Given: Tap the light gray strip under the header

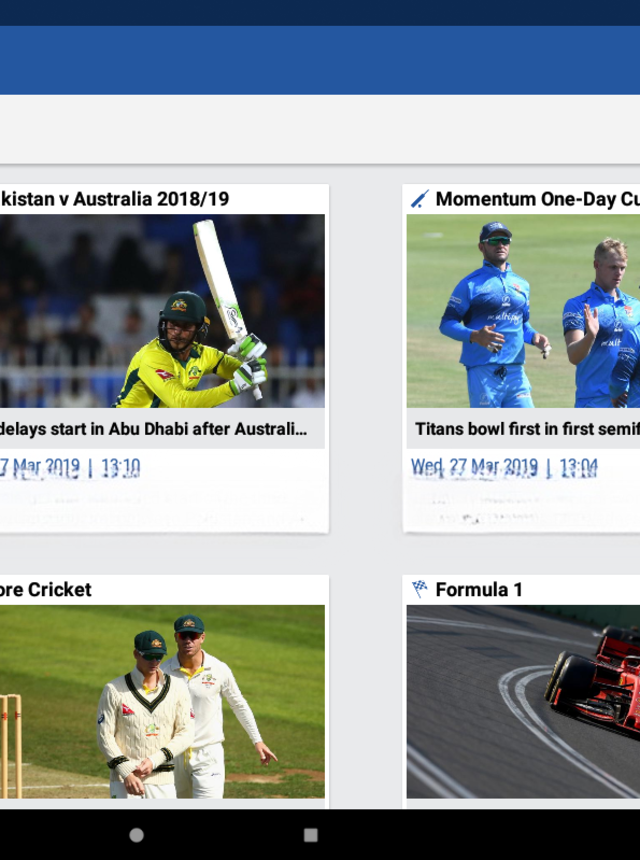Looking at the screenshot, I should tap(320, 129).
